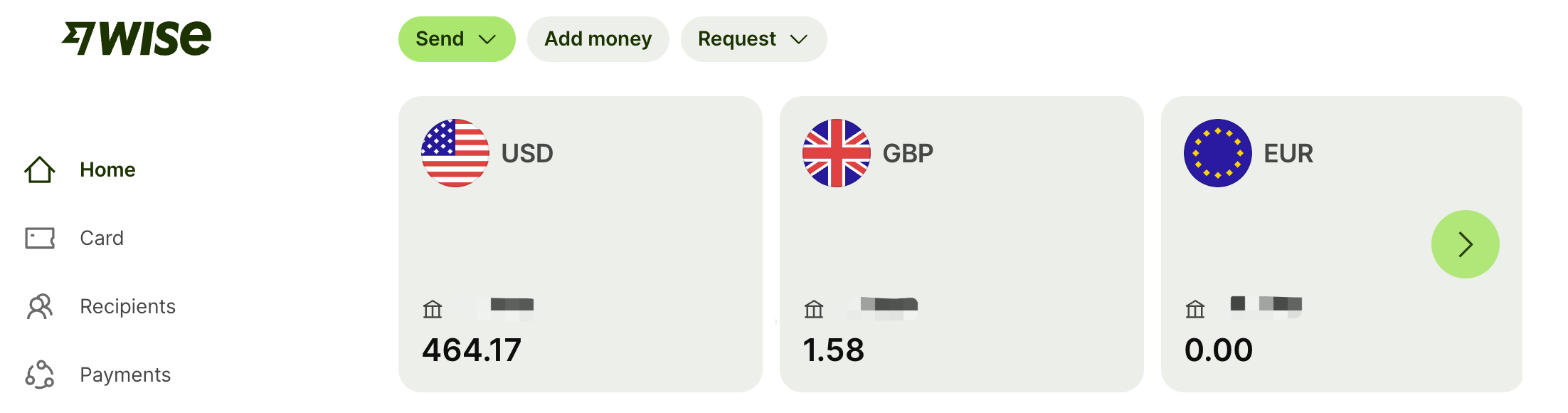
Task: Click the UK flag icon
Action: point(837,153)
